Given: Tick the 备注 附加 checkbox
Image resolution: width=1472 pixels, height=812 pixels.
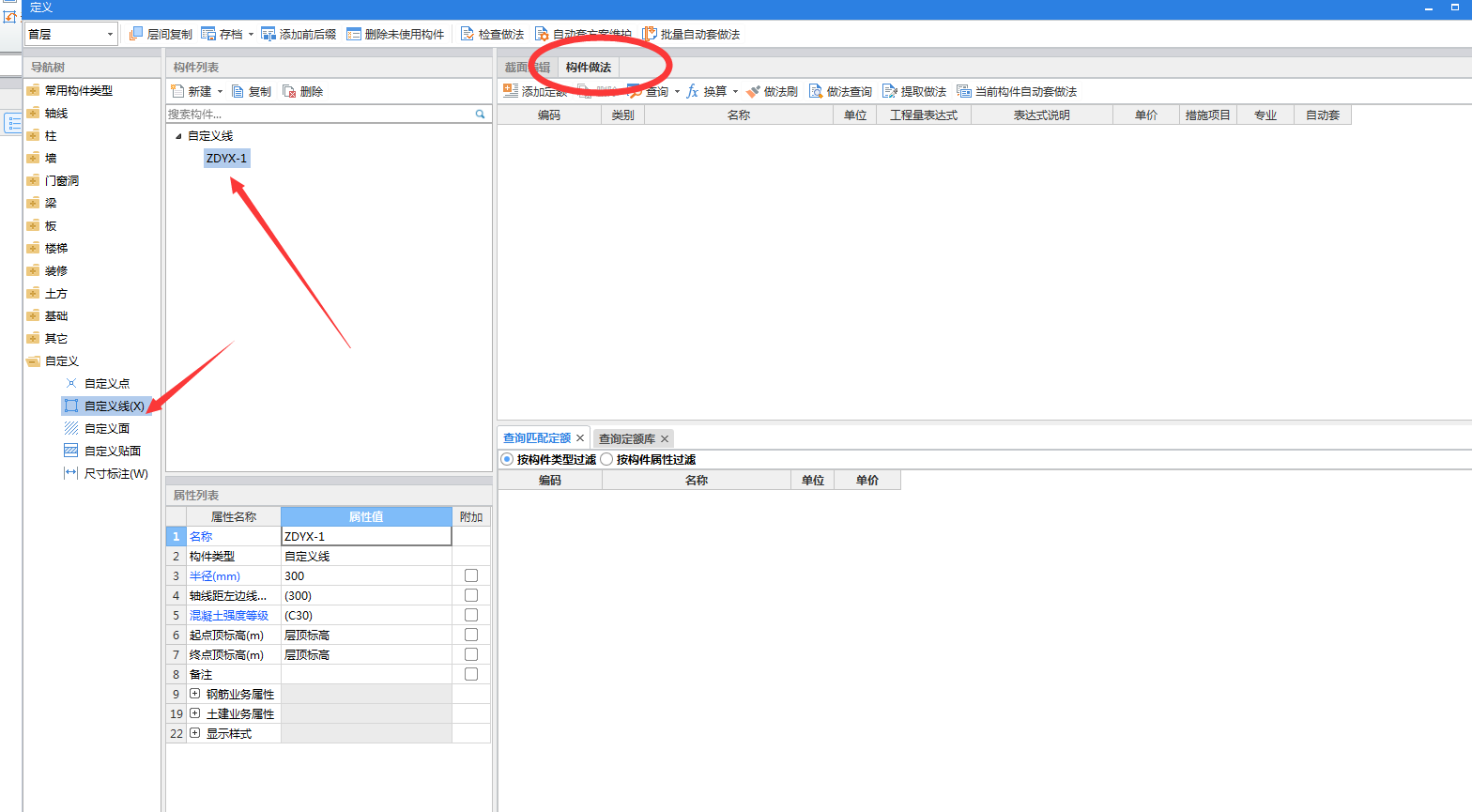Looking at the screenshot, I should [471, 674].
